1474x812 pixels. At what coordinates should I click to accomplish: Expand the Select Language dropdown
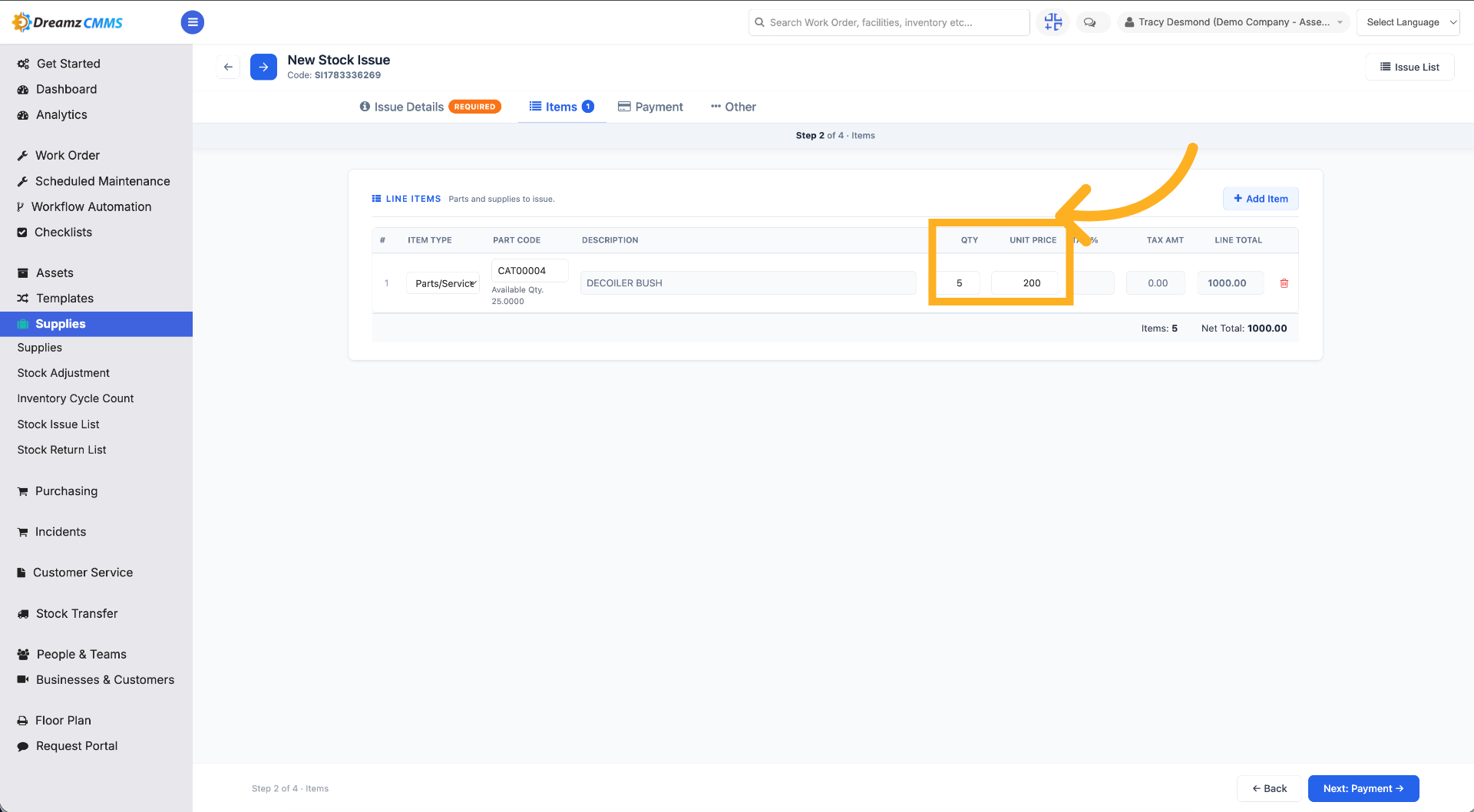point(1408,22)
